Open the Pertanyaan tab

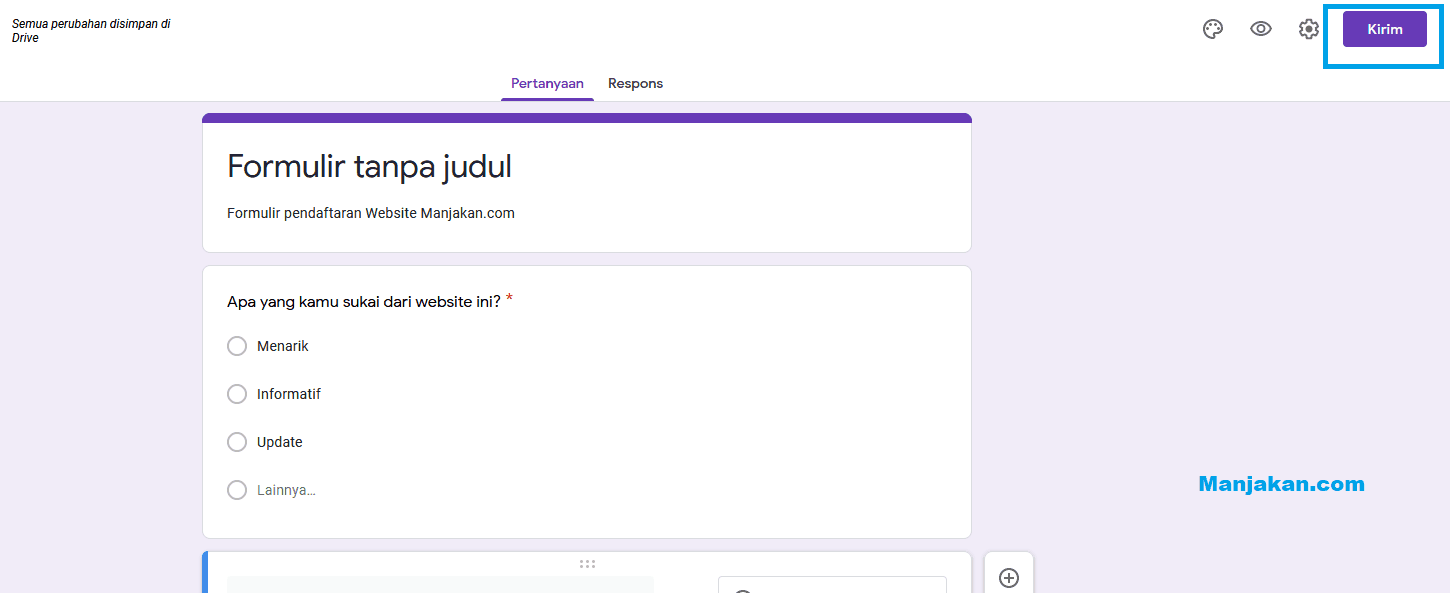(547, 84)
